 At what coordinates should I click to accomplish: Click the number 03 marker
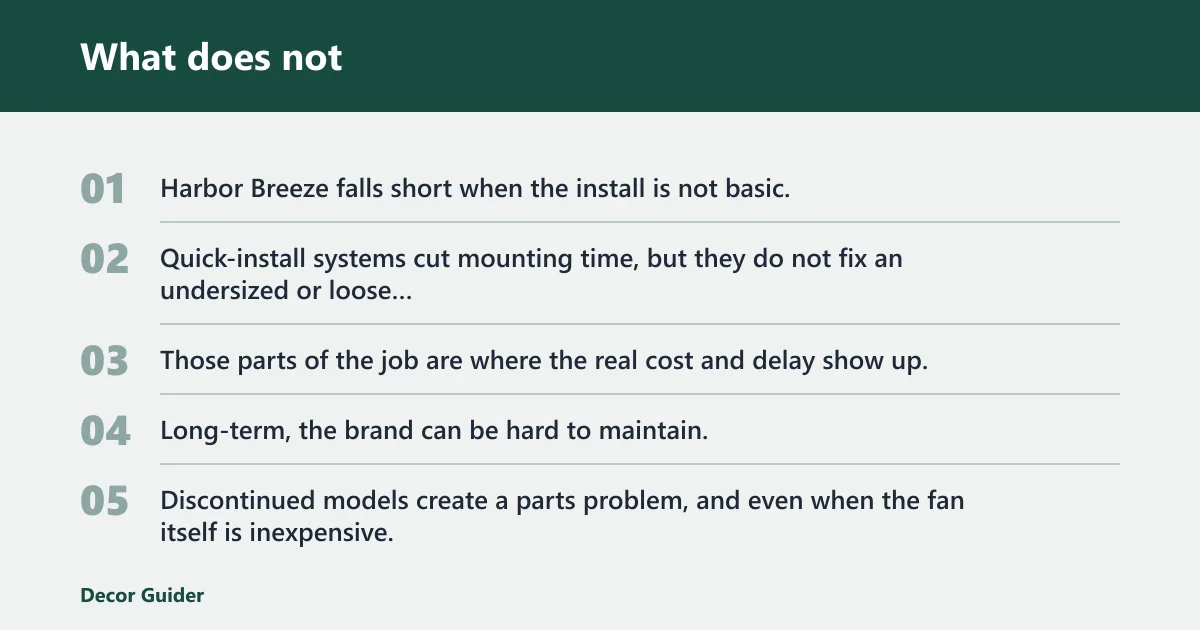tap(105, 361)
